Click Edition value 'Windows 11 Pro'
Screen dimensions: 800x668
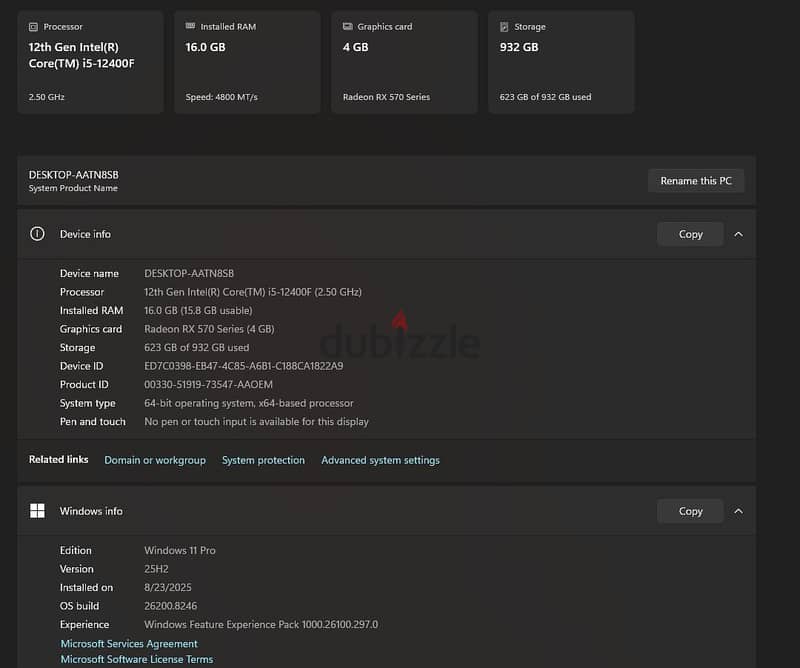click(x=180, y=550)
